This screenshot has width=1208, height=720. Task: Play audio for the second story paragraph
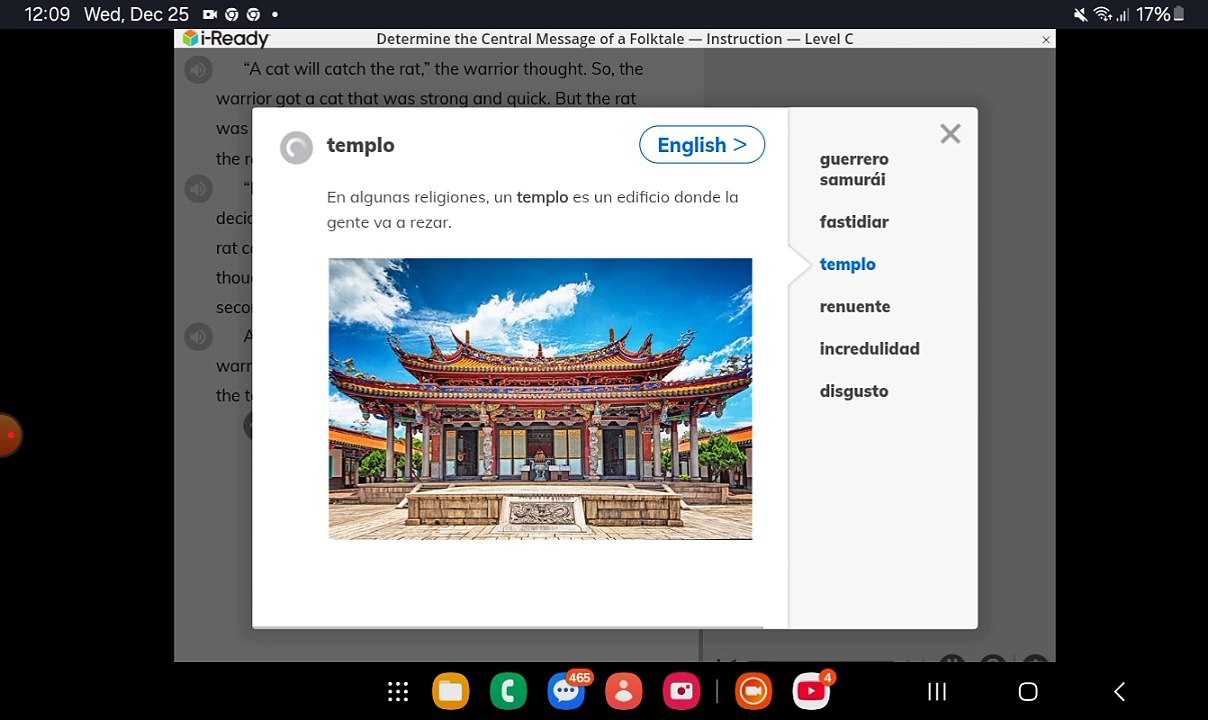(x=198, y=188)
